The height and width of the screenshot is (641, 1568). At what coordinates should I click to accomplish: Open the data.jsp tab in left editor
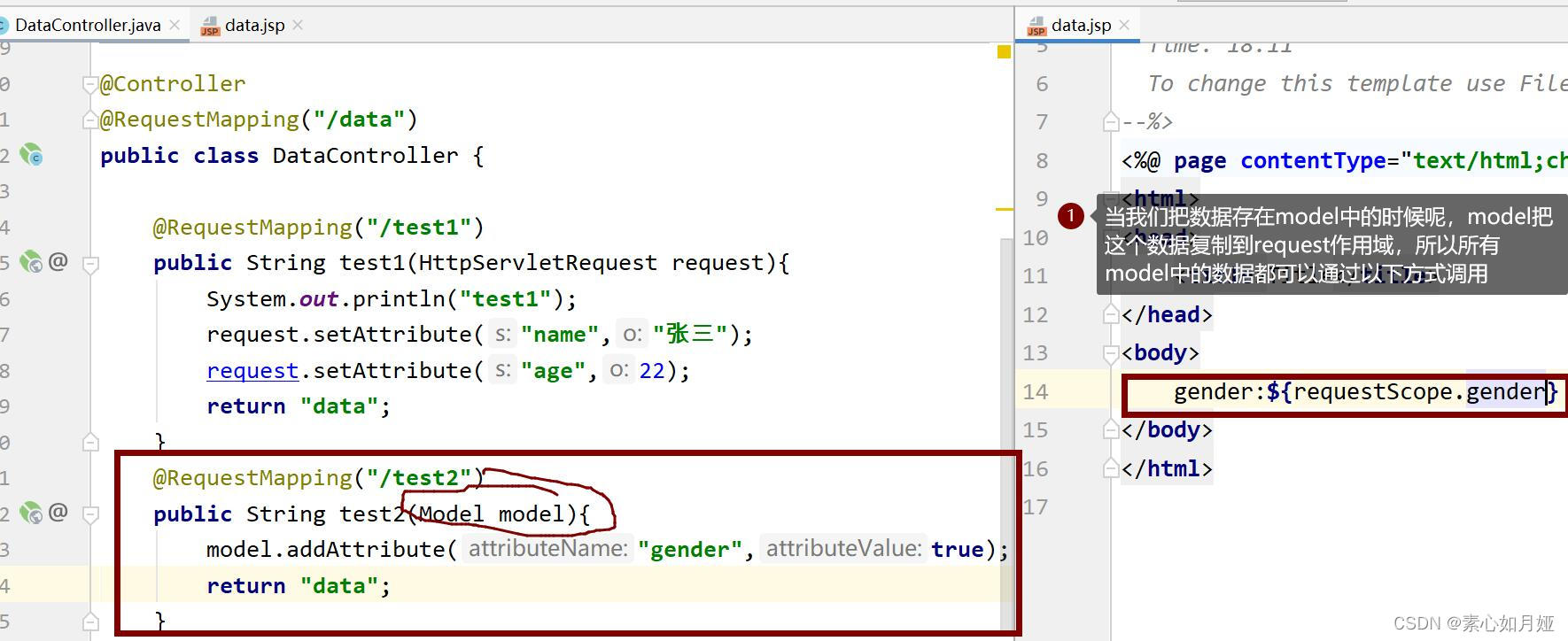[254, 25]
